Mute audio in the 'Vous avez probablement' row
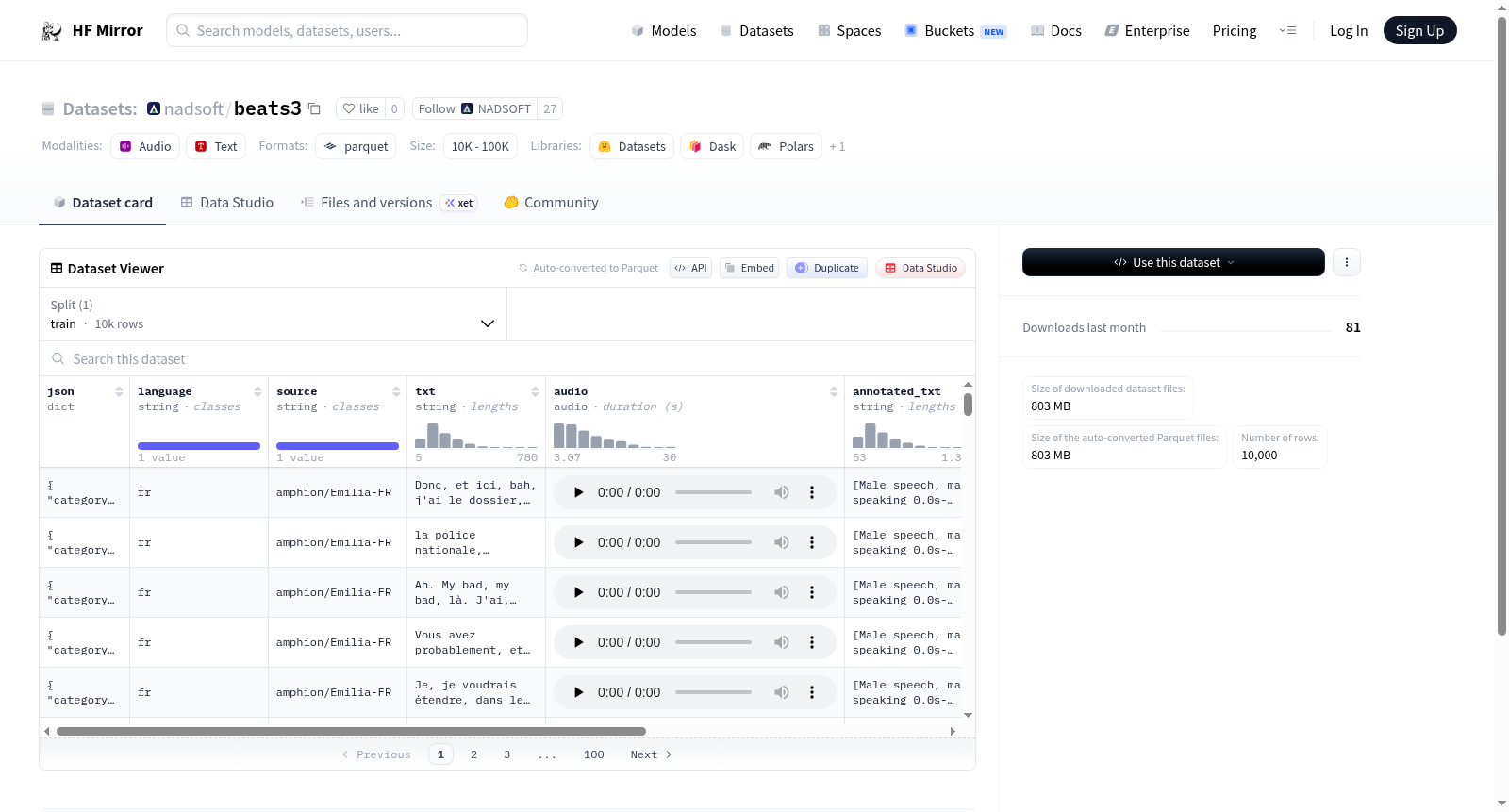The width and height of the screenshot is (1509, 812). point(782,642)
